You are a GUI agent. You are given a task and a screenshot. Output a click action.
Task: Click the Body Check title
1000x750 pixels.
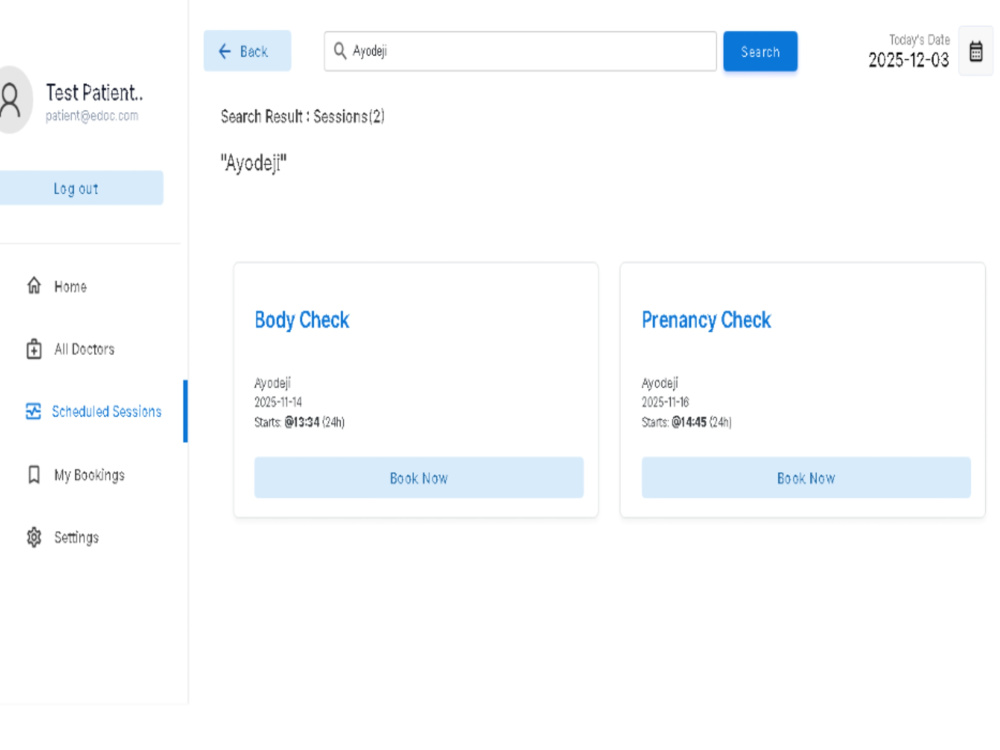[302, 320]
